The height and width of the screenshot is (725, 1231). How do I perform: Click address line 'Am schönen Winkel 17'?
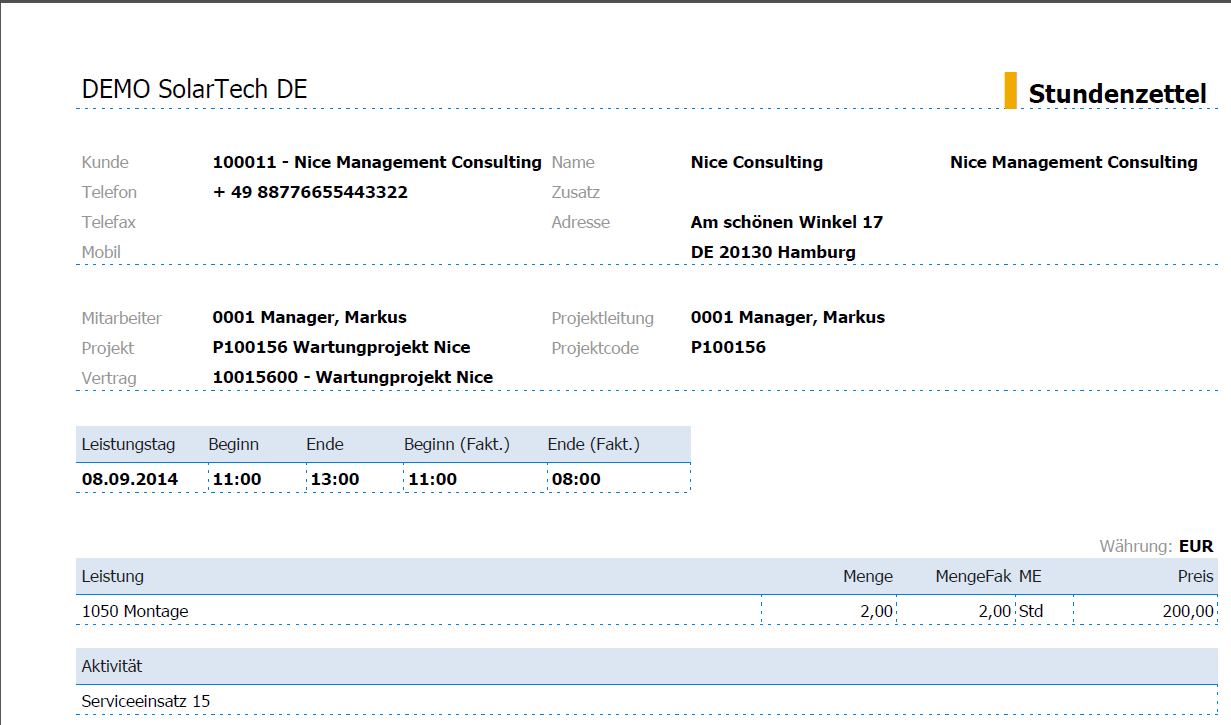787,222
